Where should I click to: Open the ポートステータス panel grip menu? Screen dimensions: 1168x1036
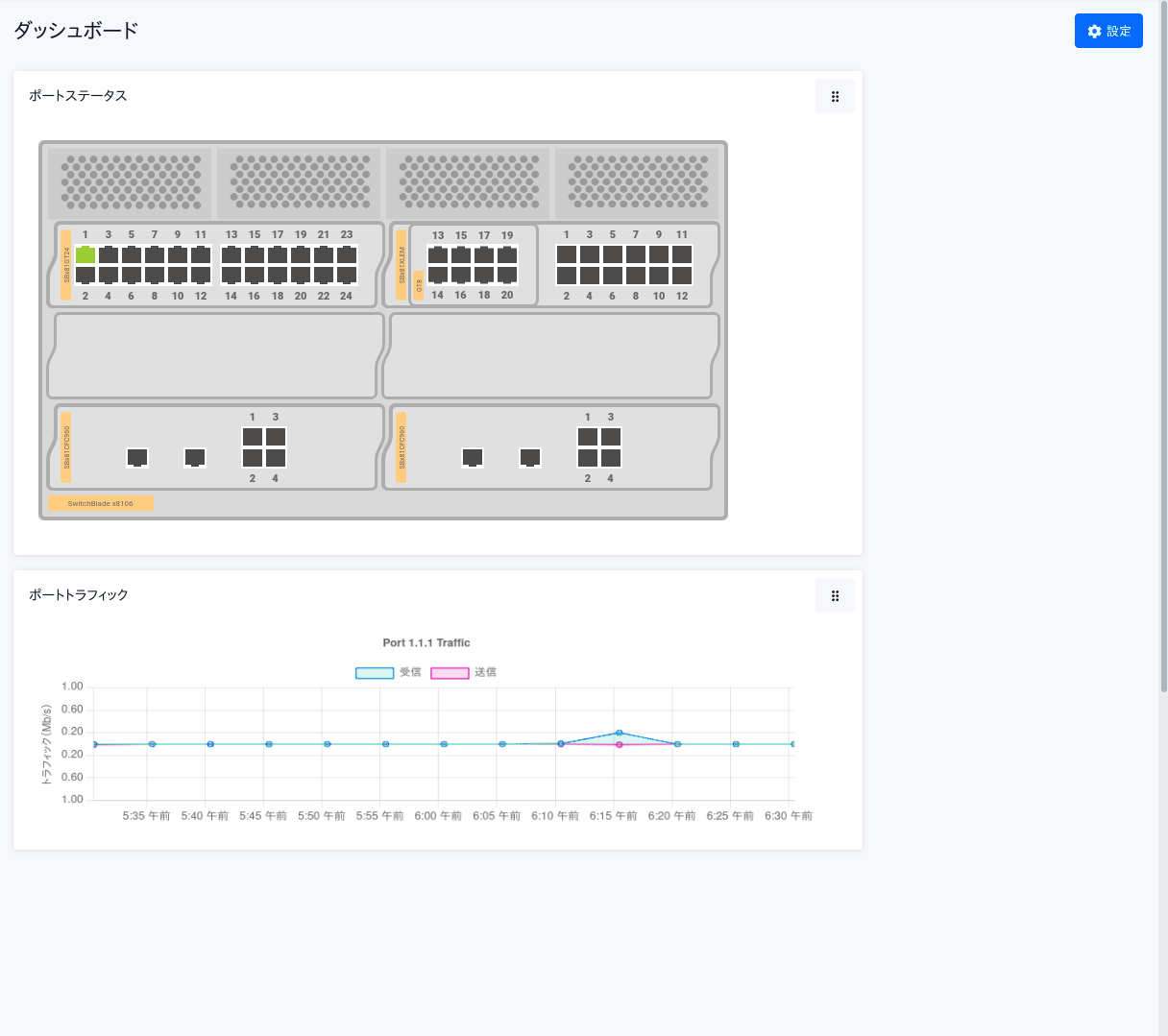(x=835, y=96)
